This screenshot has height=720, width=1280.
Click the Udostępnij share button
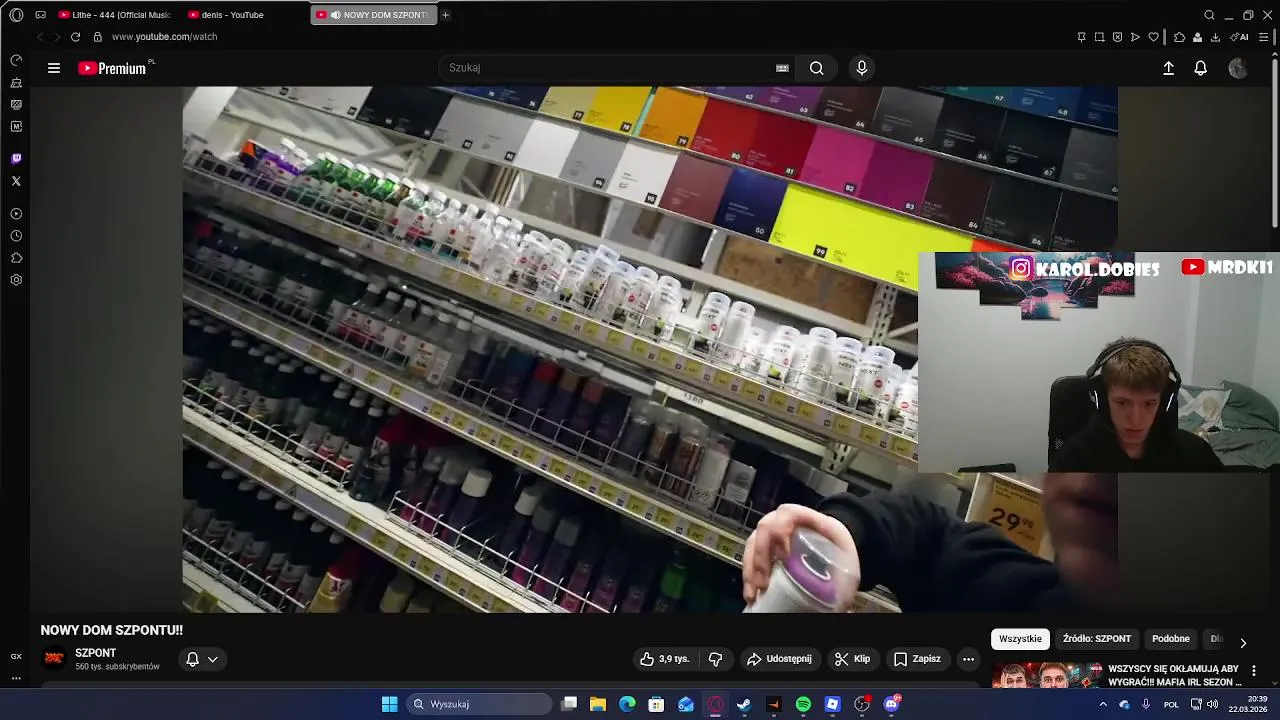pyautogui.click(x=779, y=659)
